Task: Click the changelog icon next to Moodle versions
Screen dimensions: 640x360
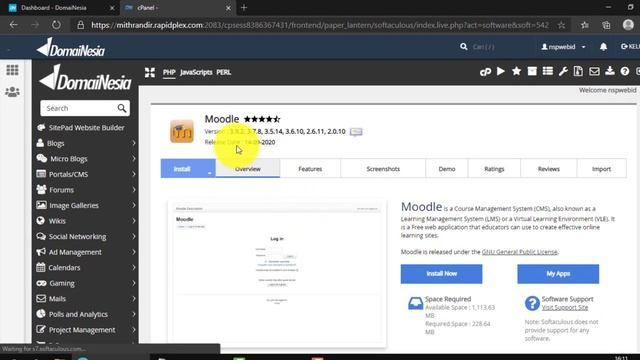Action: 356,132
